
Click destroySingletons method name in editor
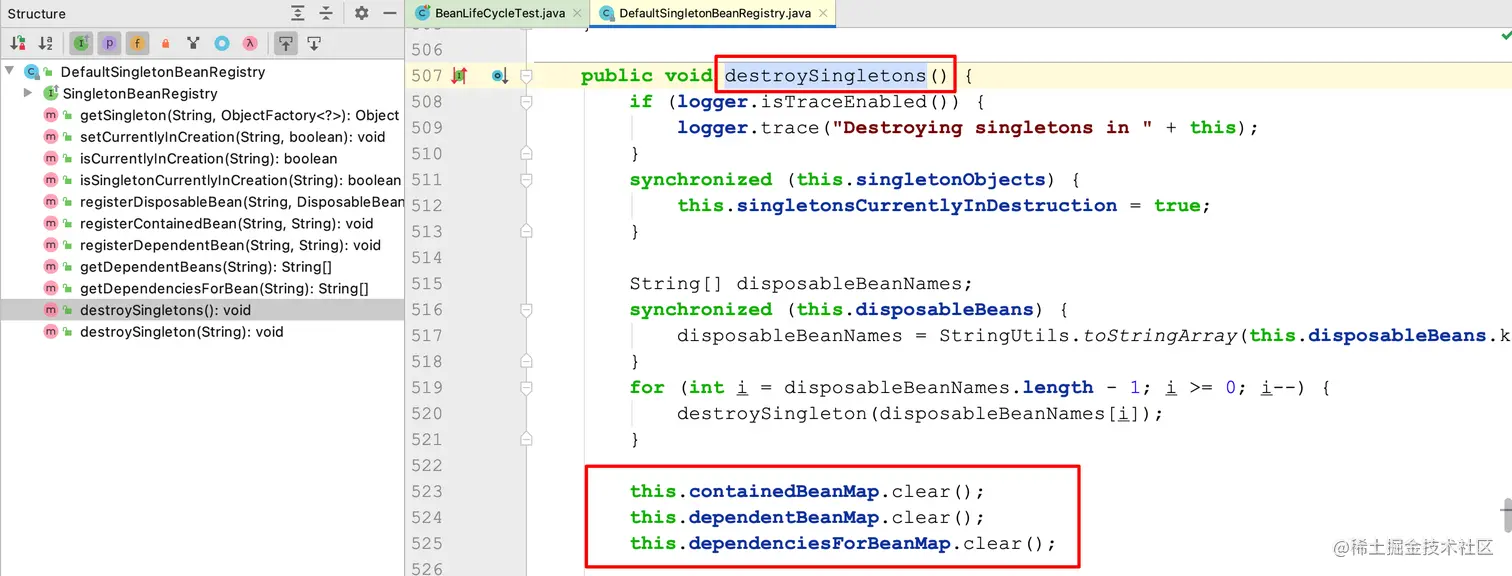(826, 76)
